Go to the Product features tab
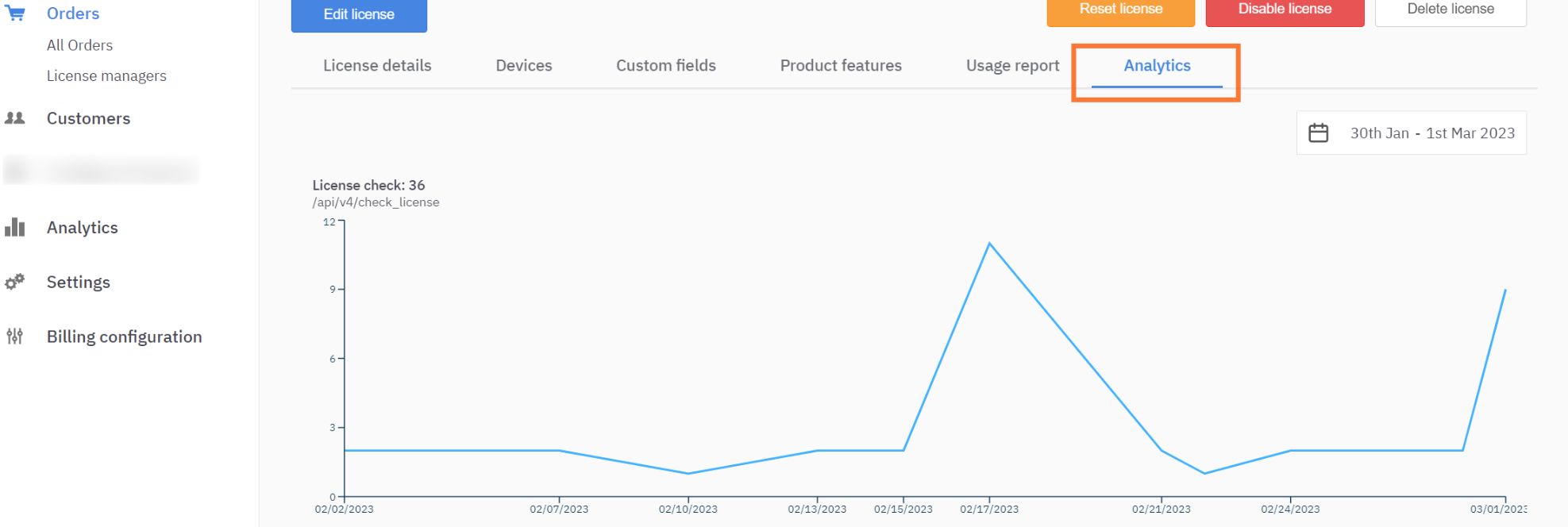The image size is (1568, 527). tap(840, 66)
